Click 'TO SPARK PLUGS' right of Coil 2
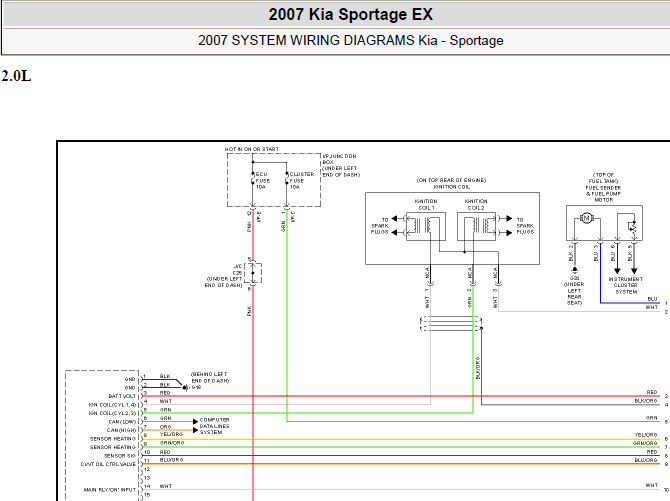 [525, 226]
